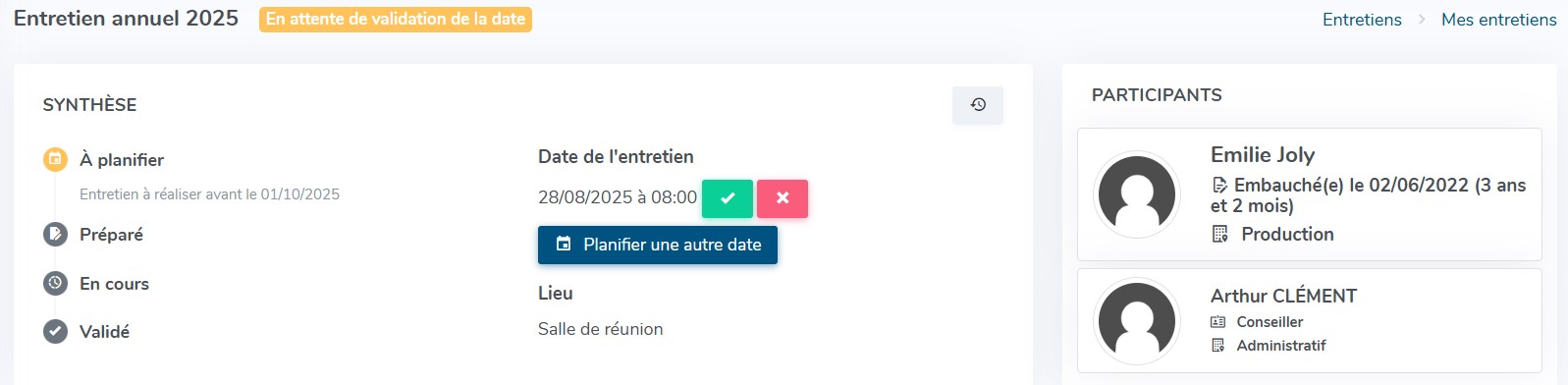
Task: Go to the Entretiens breadcrumb link
Action: 1362,20
